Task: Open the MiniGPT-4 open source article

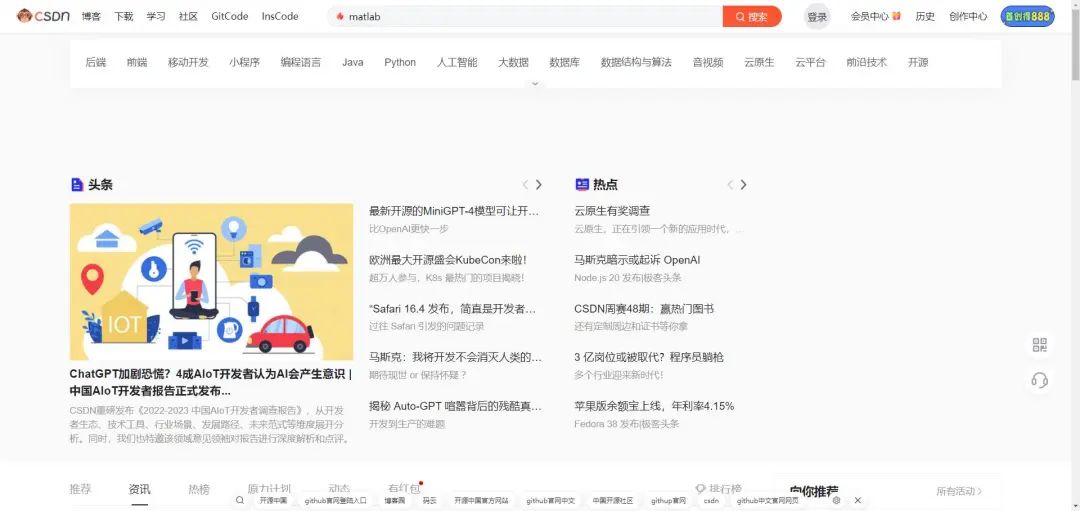Action: coord(454,211)
